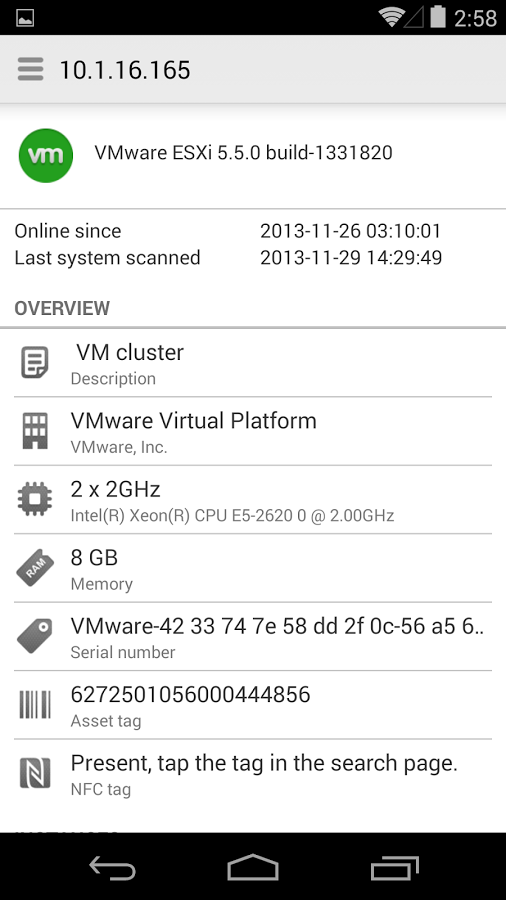Screen dimensions: 506x900
Task: Tap the barcode asset tag icon
Action: [35, 704]
